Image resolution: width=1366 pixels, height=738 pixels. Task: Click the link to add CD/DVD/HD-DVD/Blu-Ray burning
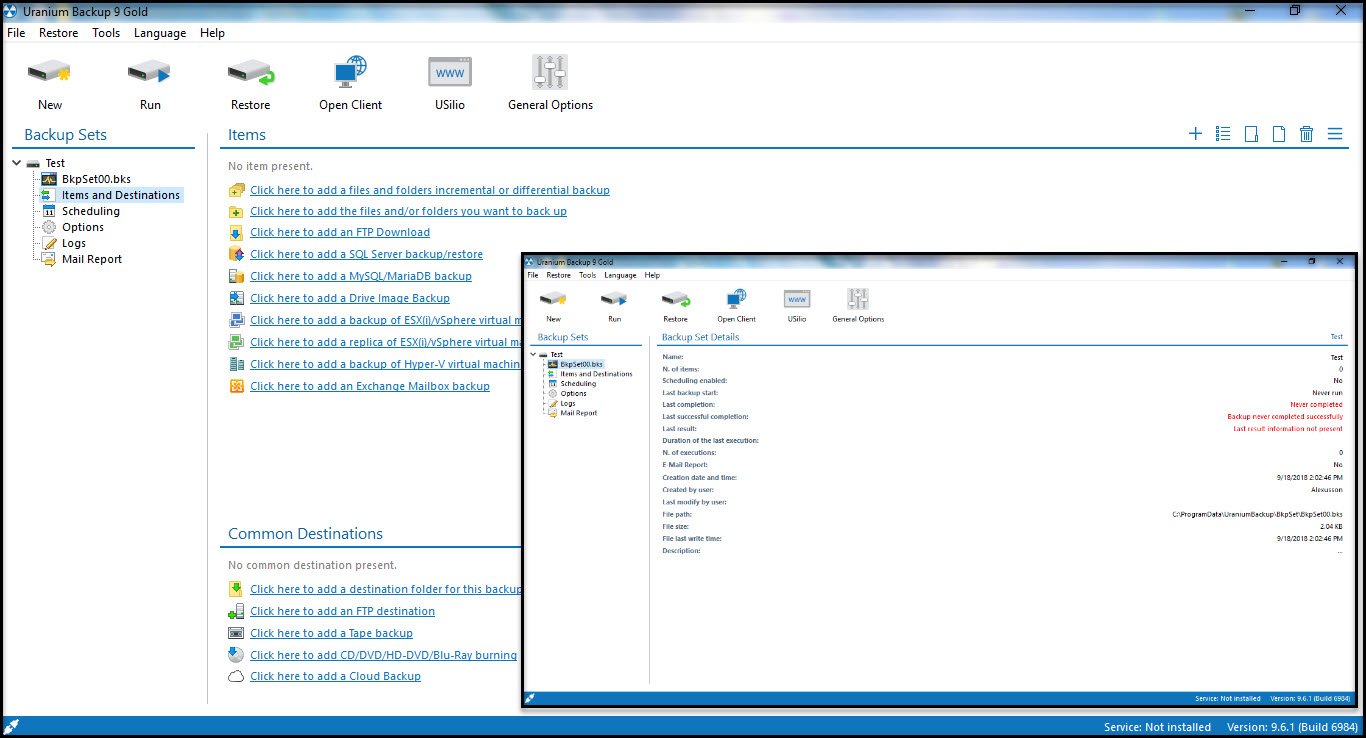383,655
